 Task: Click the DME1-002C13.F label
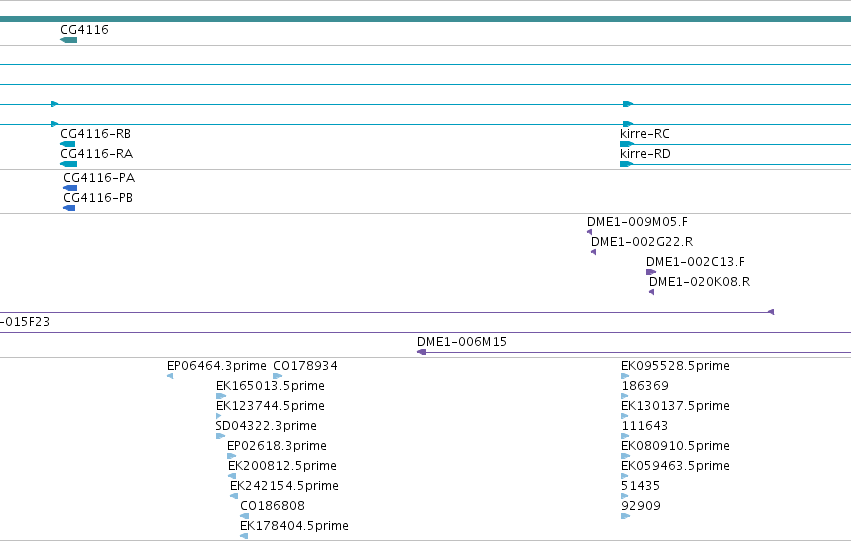tap(695, 262)
